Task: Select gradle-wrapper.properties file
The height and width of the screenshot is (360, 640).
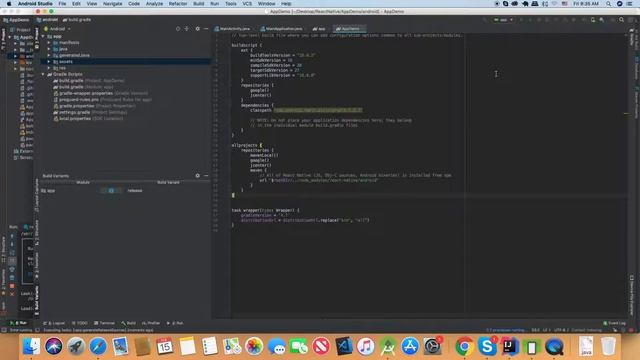Action: [x=101, y=93]
